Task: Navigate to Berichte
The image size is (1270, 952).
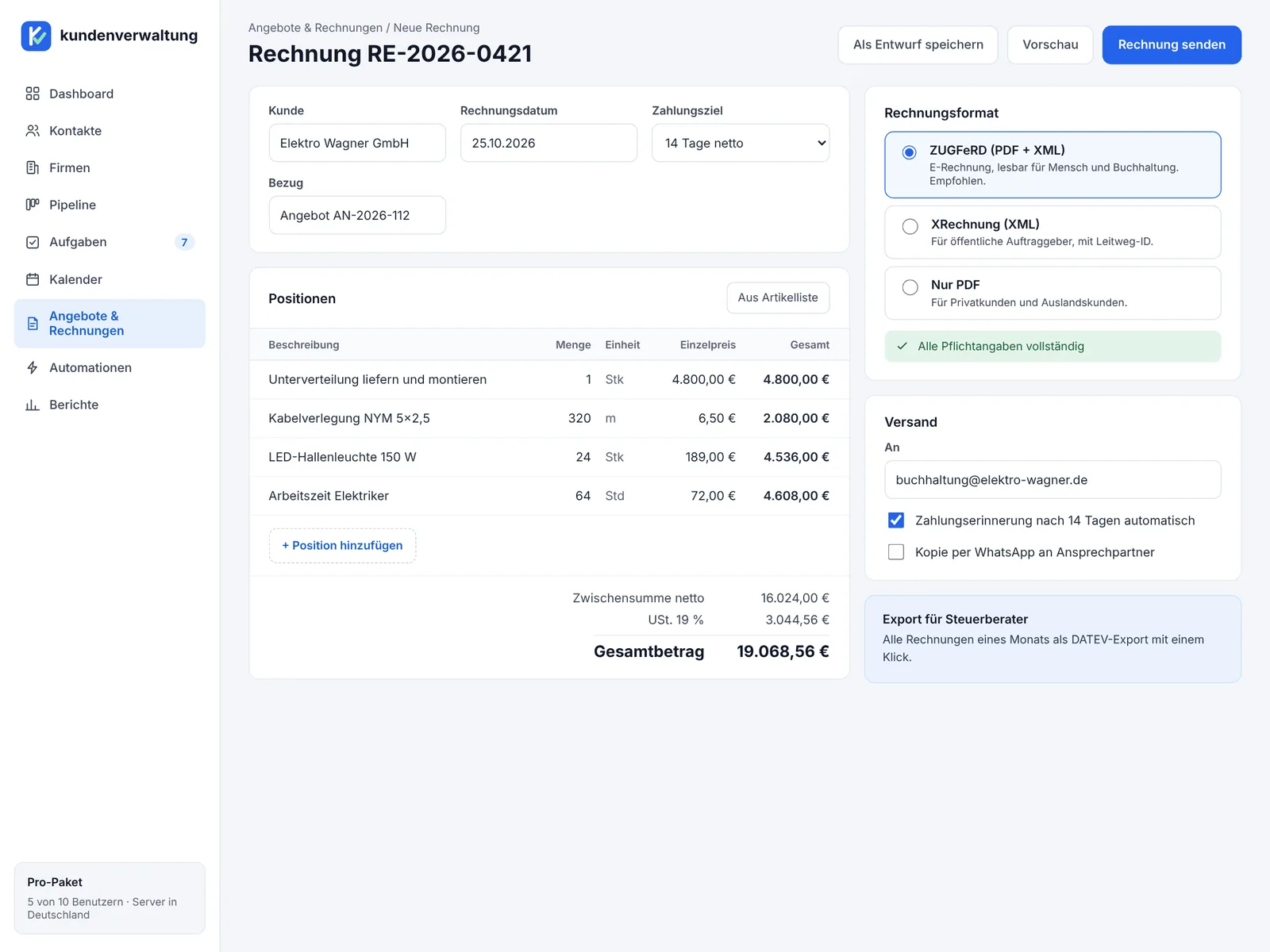Action: pyautogui.click(x=110, y=405)
